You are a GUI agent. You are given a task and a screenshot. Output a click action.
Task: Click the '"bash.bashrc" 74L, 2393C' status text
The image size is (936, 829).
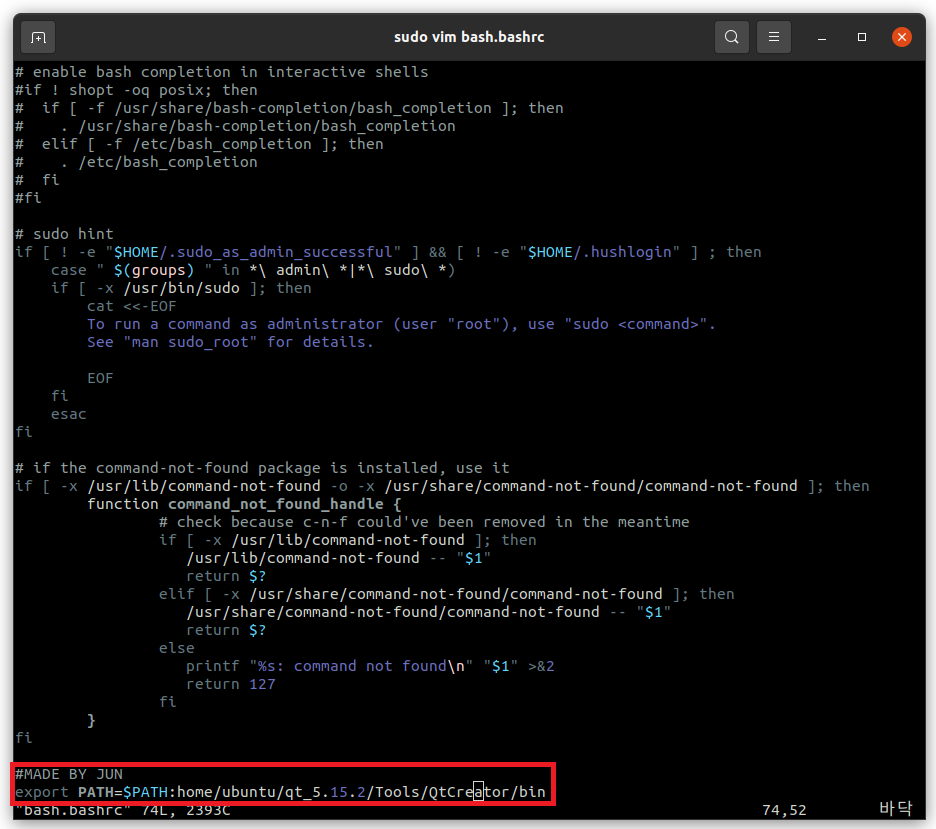123,810
